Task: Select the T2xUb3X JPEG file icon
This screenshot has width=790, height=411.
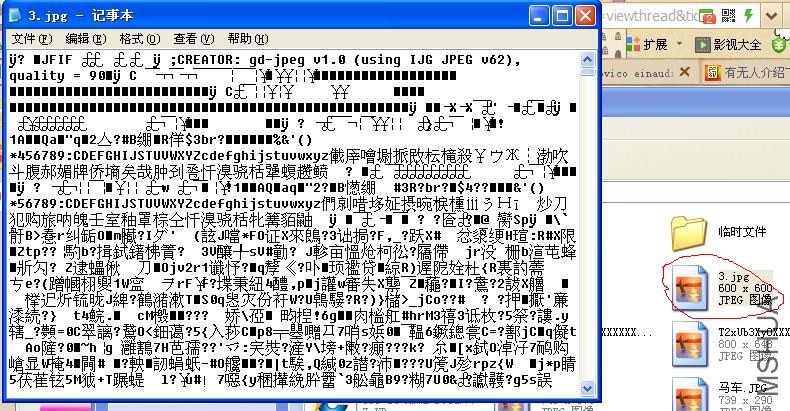Action: point(690,343)
